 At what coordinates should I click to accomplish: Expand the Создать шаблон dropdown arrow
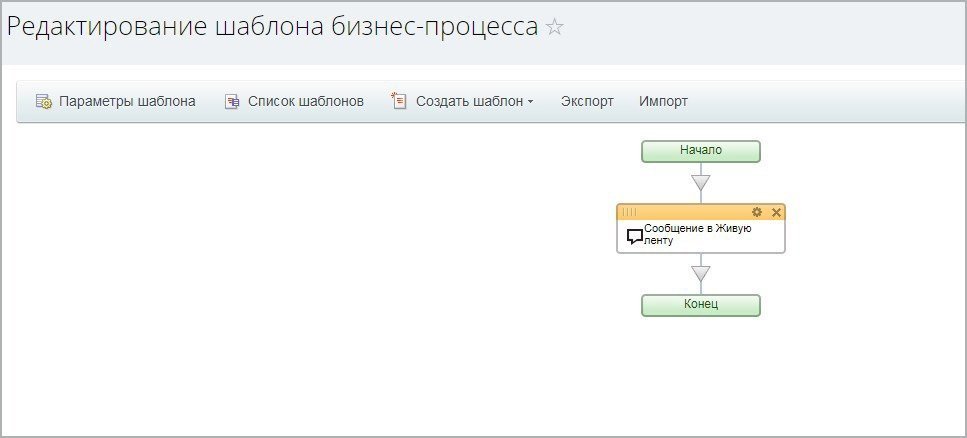coord(530,102)
